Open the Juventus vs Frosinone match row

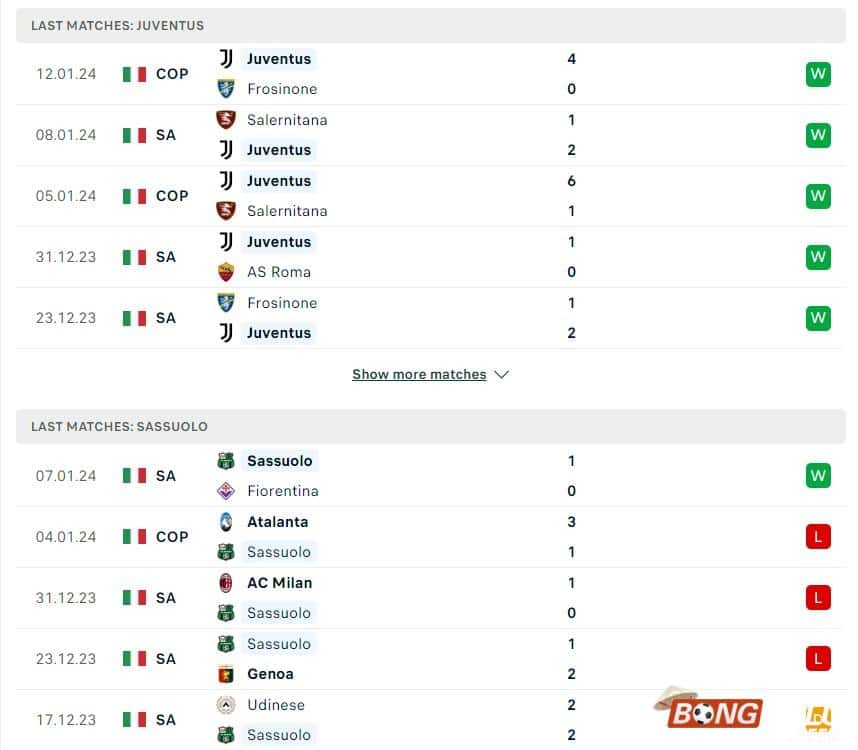pos(430,74)
